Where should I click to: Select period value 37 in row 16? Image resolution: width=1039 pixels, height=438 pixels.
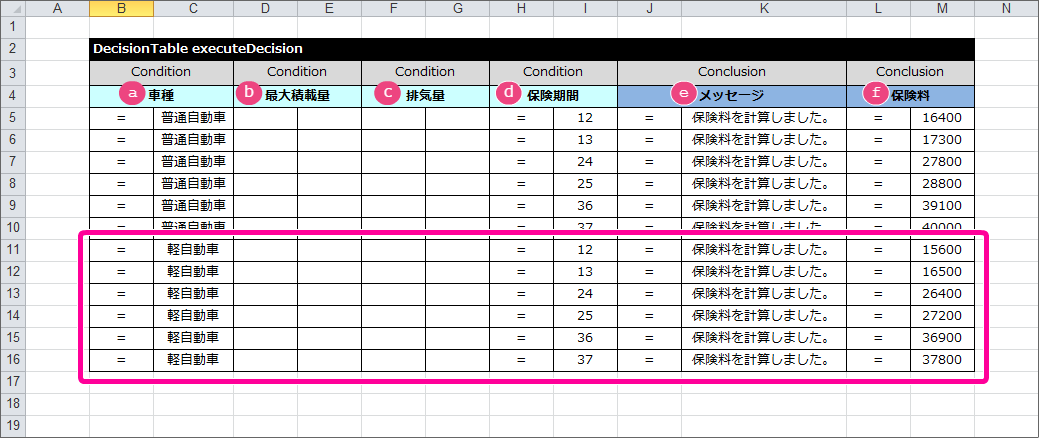tap(585, 359)
